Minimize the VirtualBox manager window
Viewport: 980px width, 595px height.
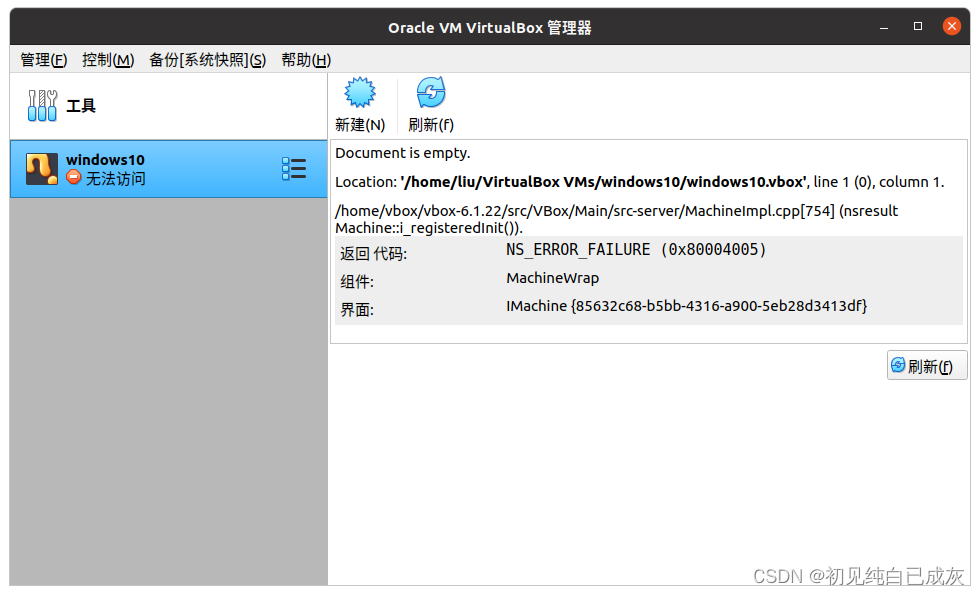click(884, 28)
